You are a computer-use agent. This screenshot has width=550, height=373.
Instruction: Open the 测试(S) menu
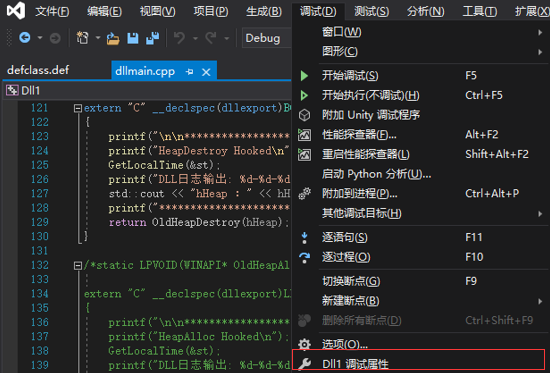[371, 11]
